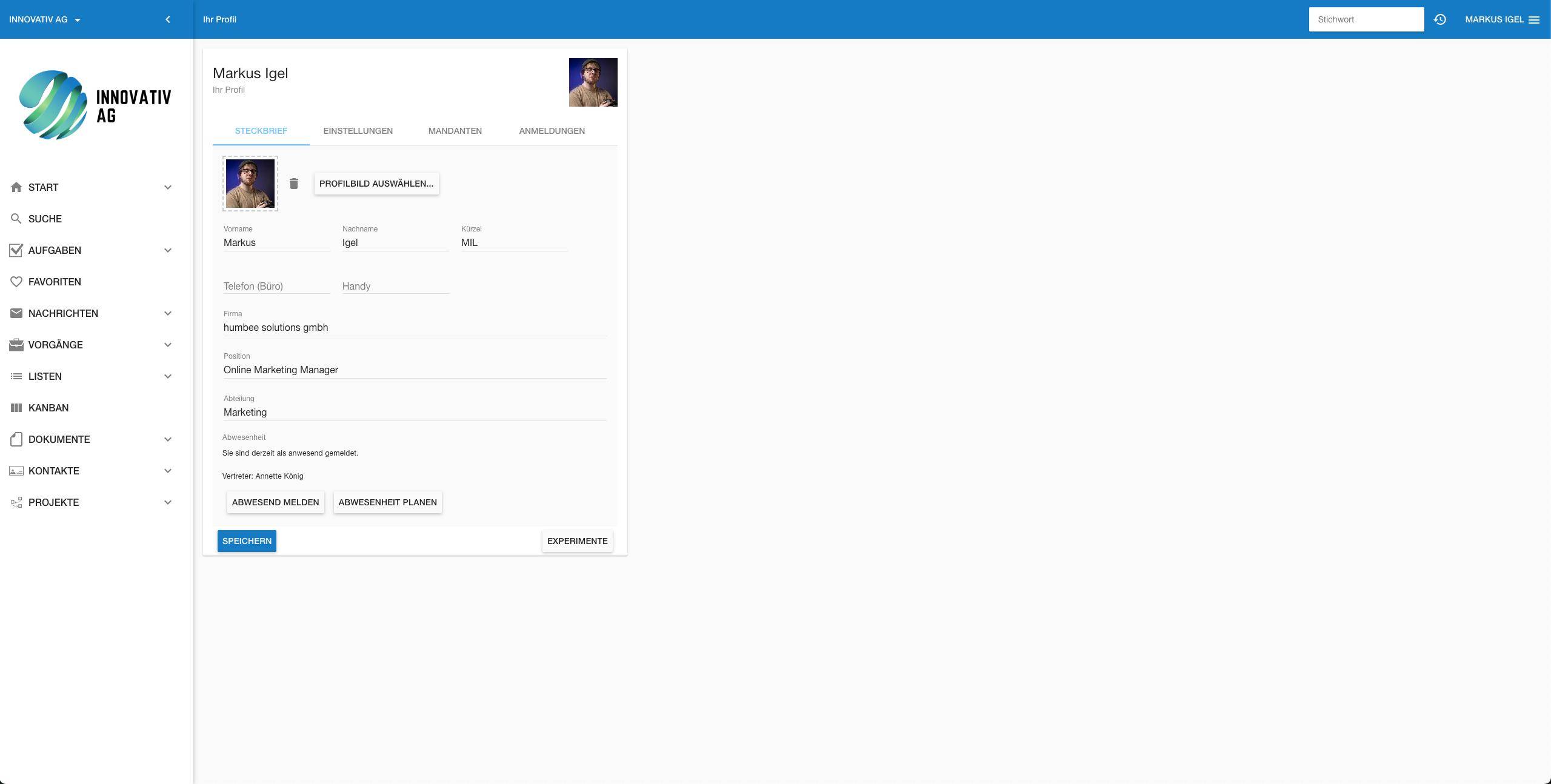Click Aufgaben checkmark icon
Viewport: 1551px width, 784px height.
(x=16, y=250)
